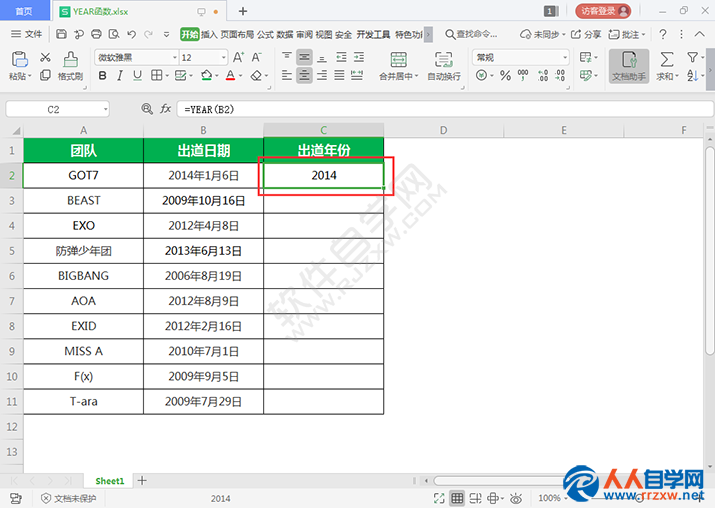The width and height of the screenshot is (715, 508).
Task: Click decrease decimal places icon
Action: coord(560,75)
